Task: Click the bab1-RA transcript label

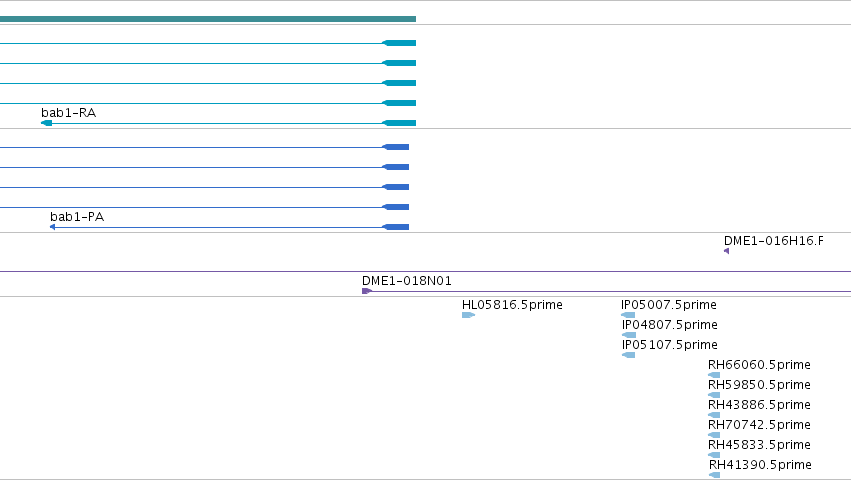Action: (x=68, y=113)
